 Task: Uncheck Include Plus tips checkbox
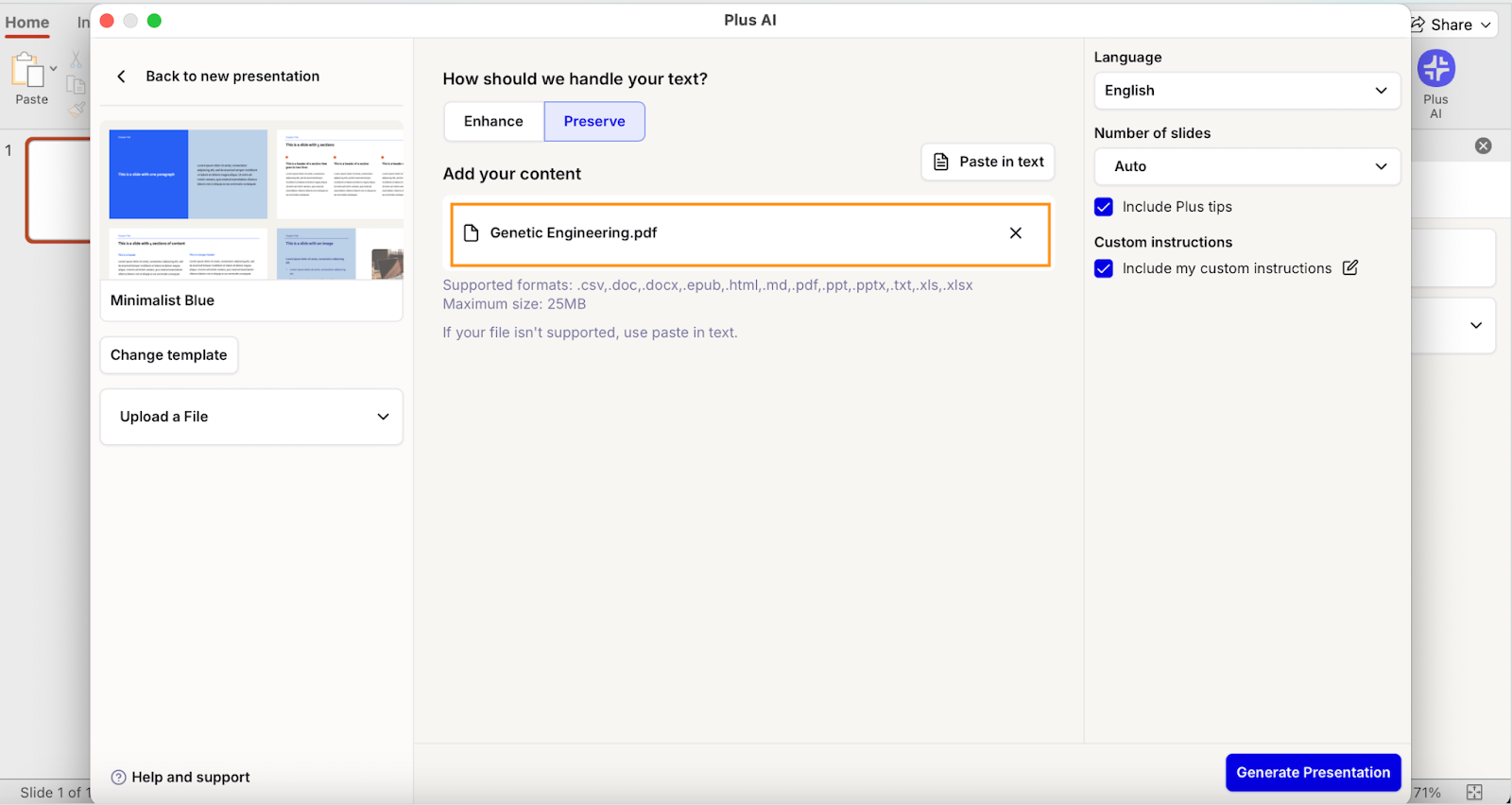point(1103,207)
